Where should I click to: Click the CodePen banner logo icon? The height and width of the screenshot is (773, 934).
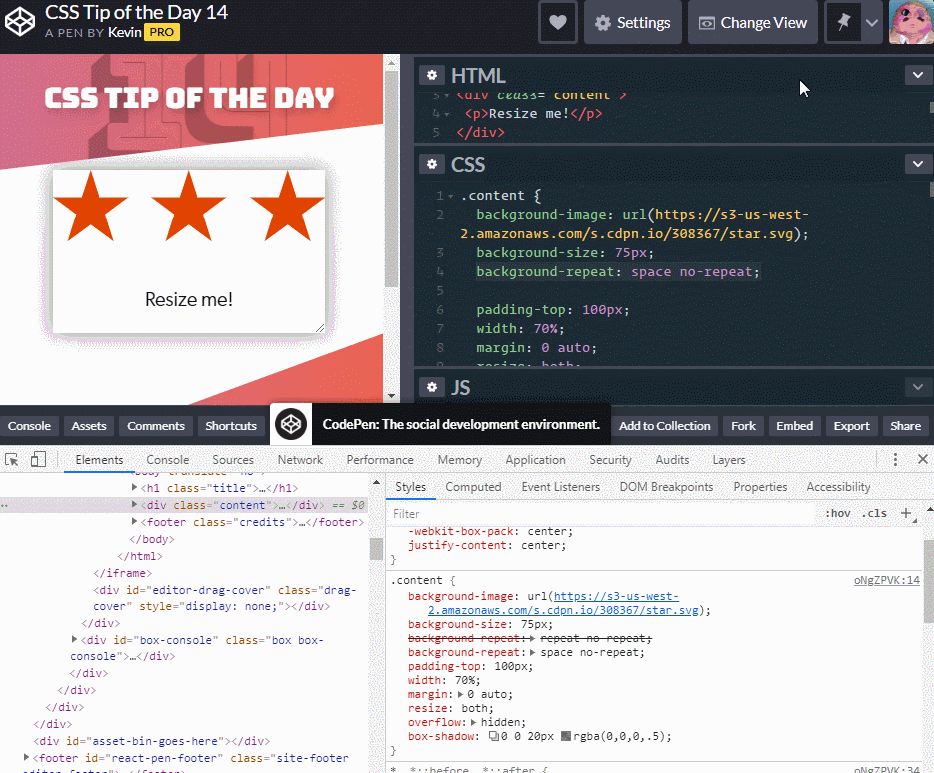(x=291, y=424)
